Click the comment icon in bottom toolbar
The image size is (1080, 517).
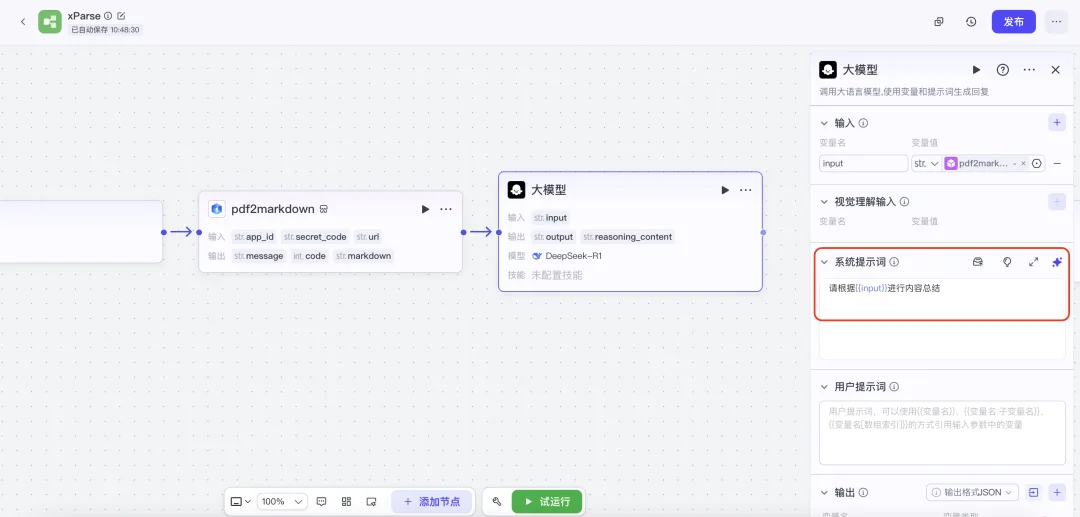pyautogui.click(x=321, y=502)
